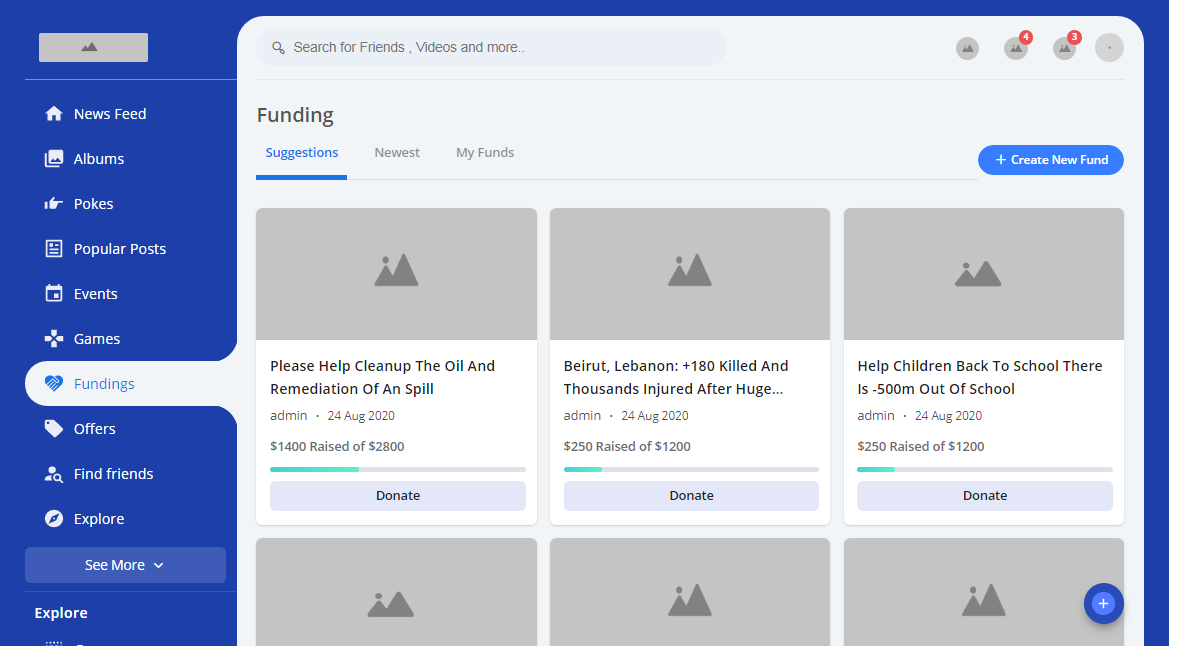Screen dimensions: 1186x646
Task: Open the My Funds tab
Action: (485, 153)
